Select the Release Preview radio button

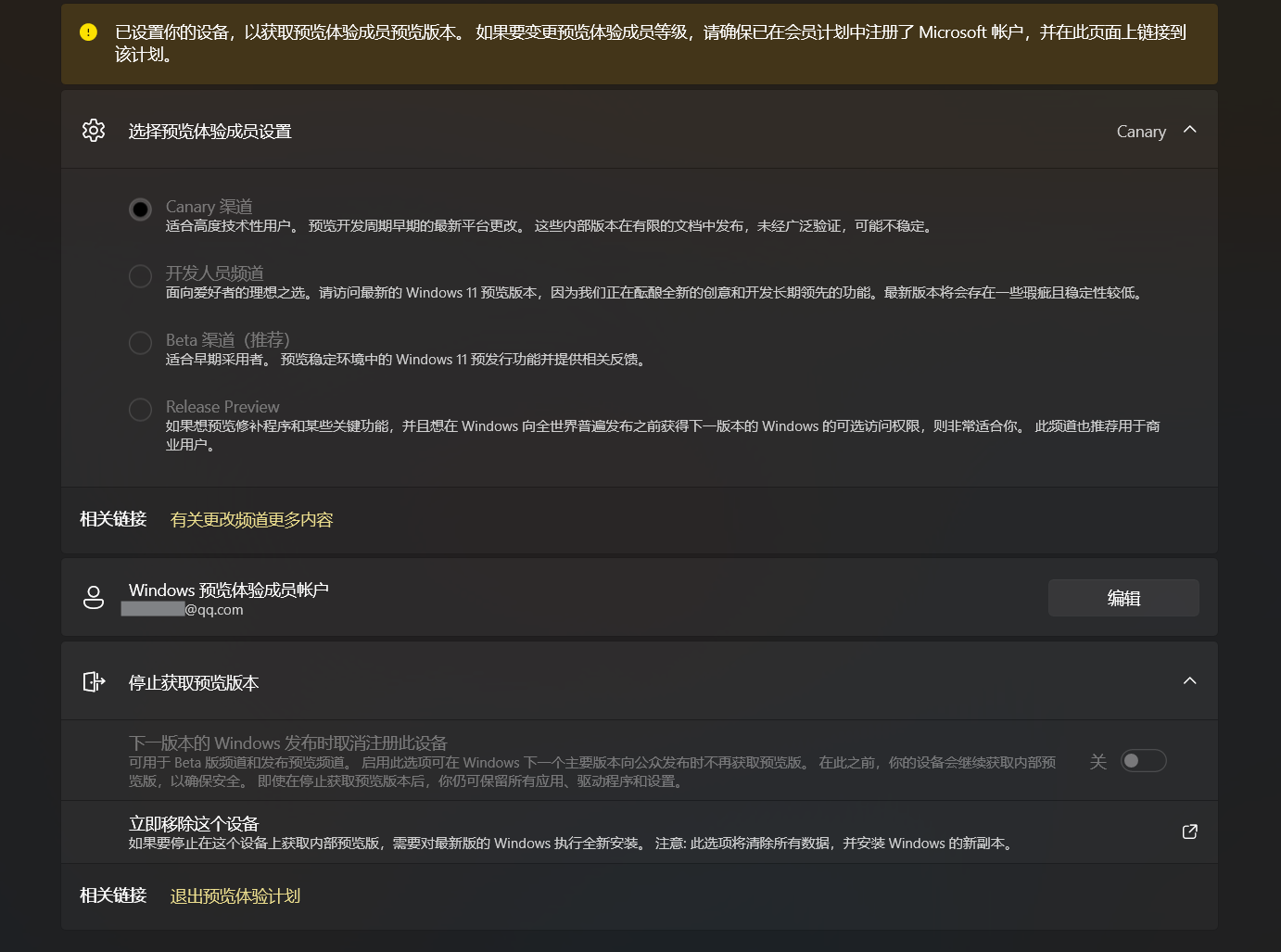pyautogui.click(x=140, y=410)
